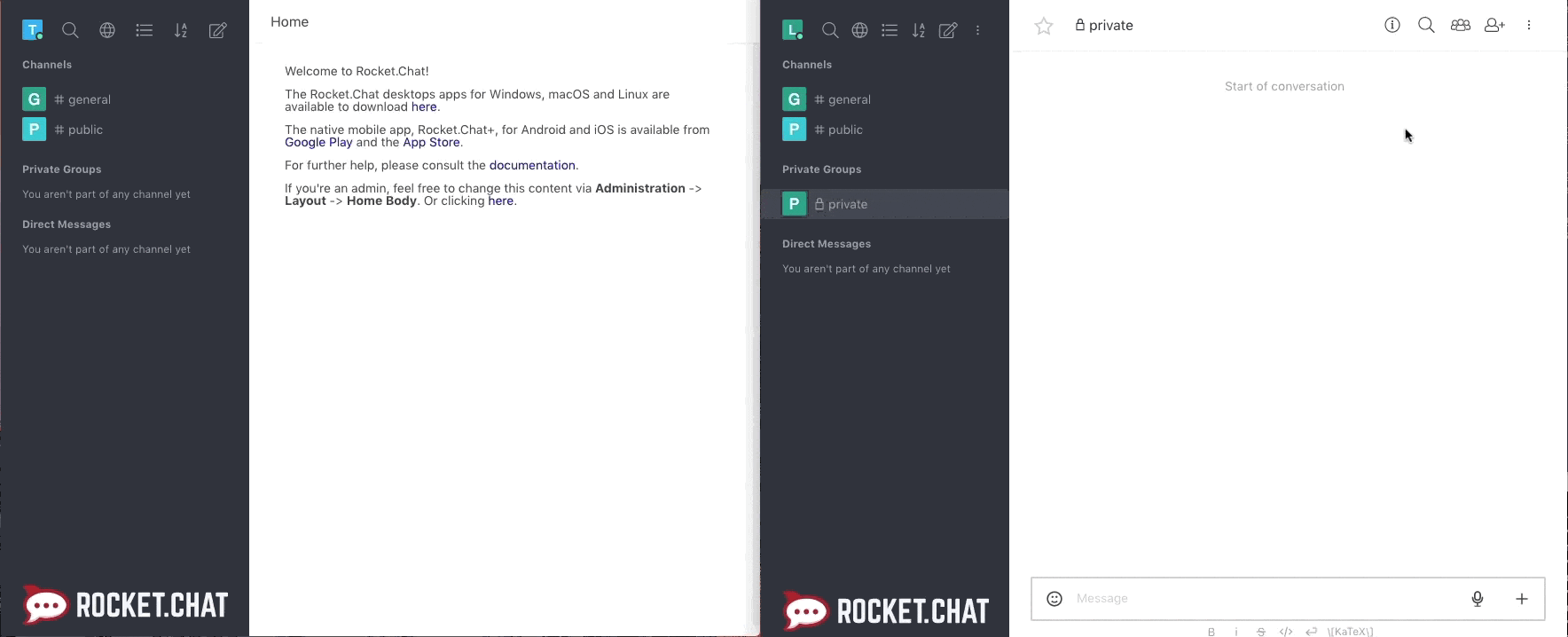Open emoji picker in message box
Image resolution: width=1568 pixels, height=637 pixels.
pyautogui.click(x=1054, y=599)
